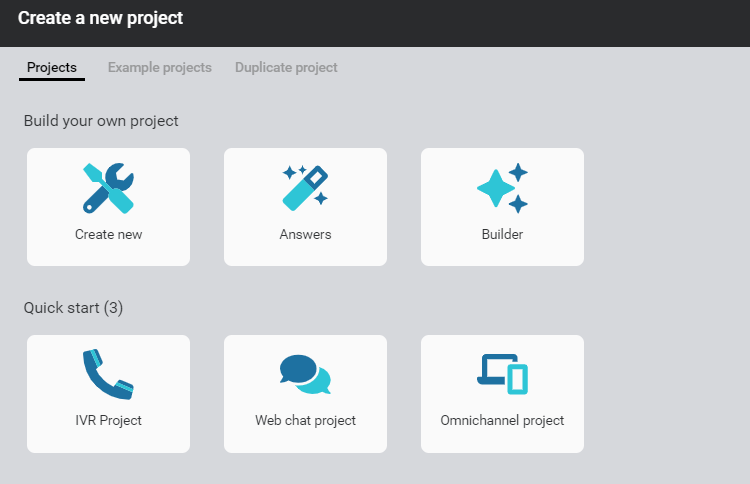750x484 pixels.
Task: Click the Omnichannel devices icon
Action: click(x=502, y=374)
